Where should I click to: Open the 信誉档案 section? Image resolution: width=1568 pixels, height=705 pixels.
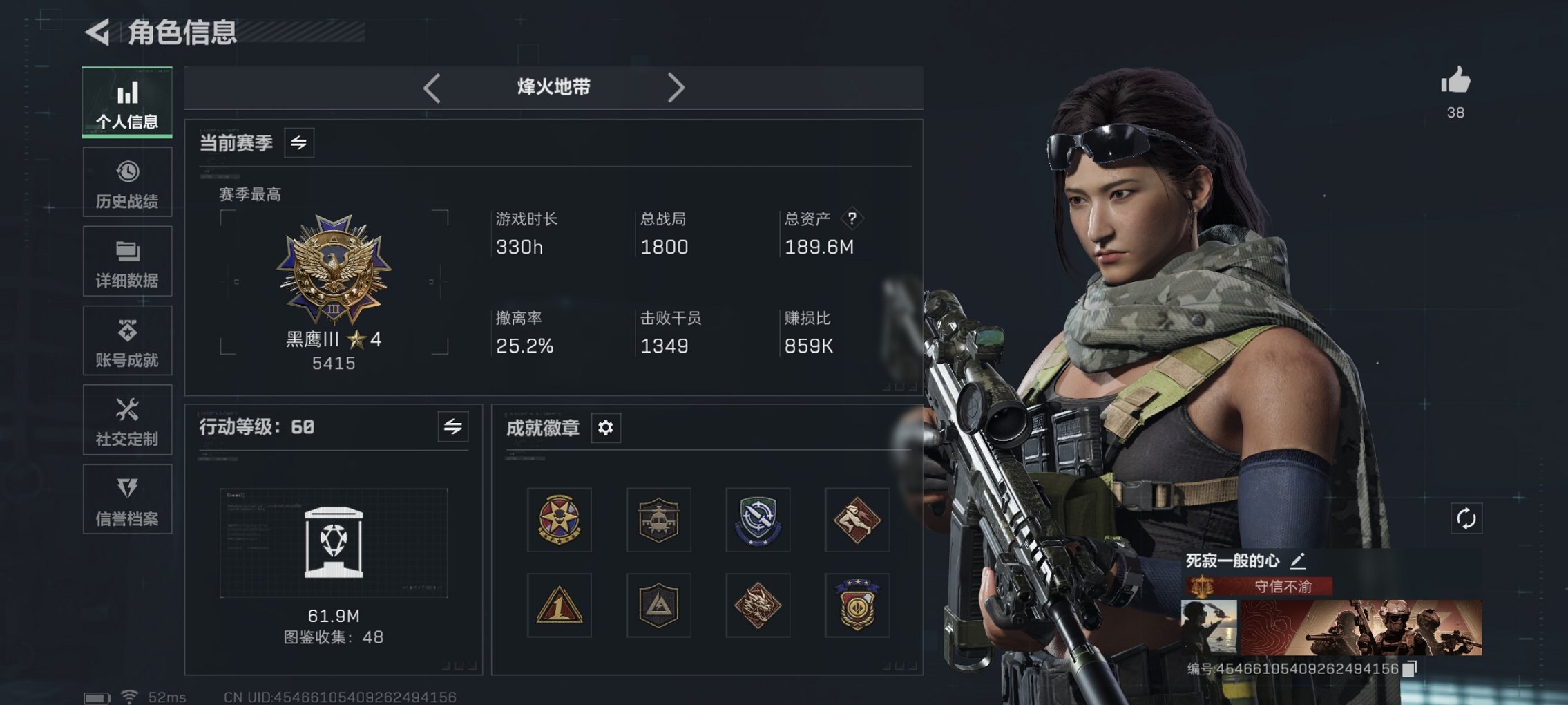[128, 500]
